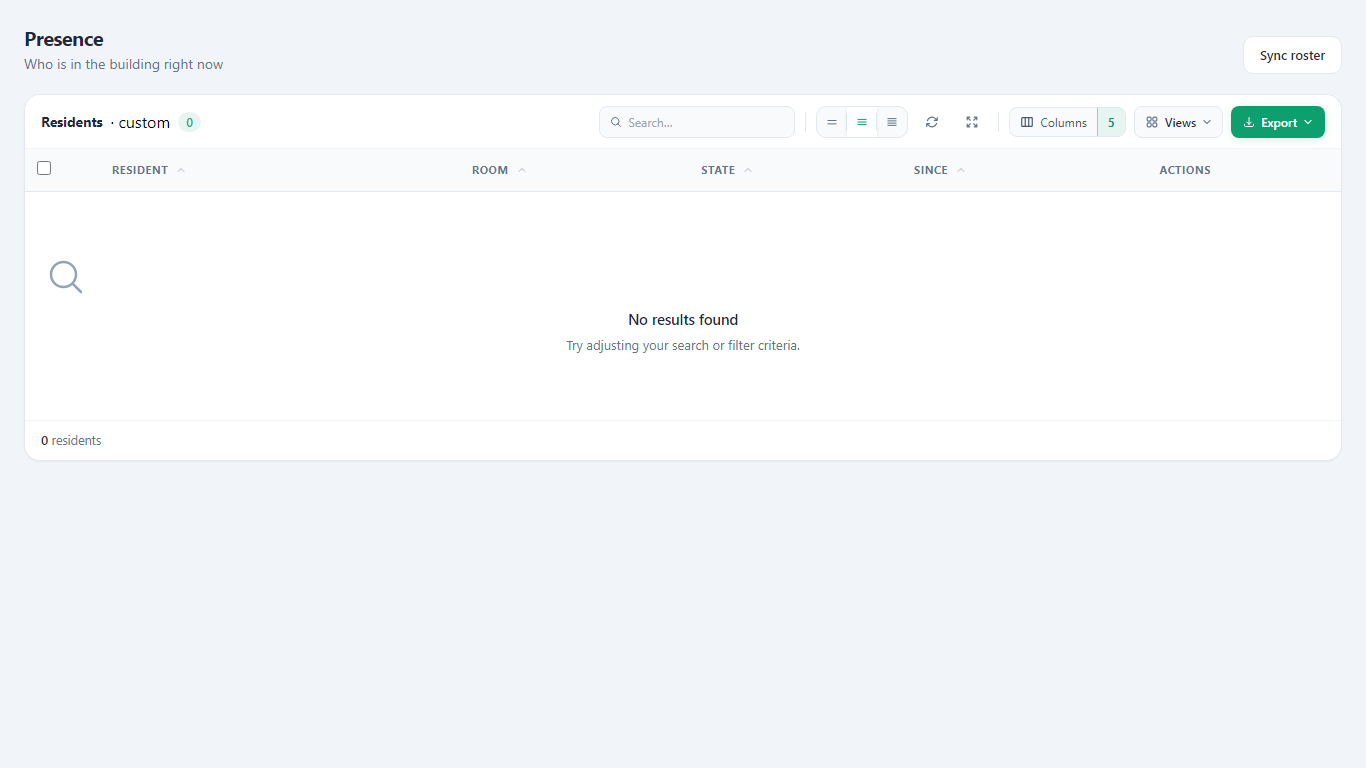Screen dimensions: 1366x768
Task: Click the Columns count badge 5
Action: [x=1111, y=122]
